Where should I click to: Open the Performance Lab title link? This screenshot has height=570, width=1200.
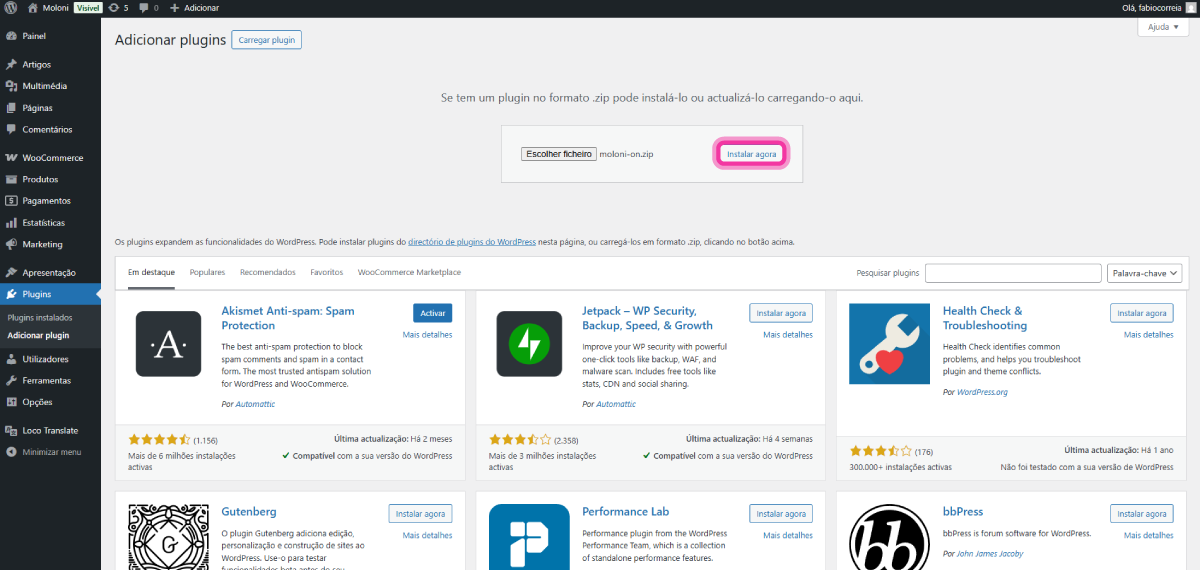pyautogui.click(x=626, y=512)
